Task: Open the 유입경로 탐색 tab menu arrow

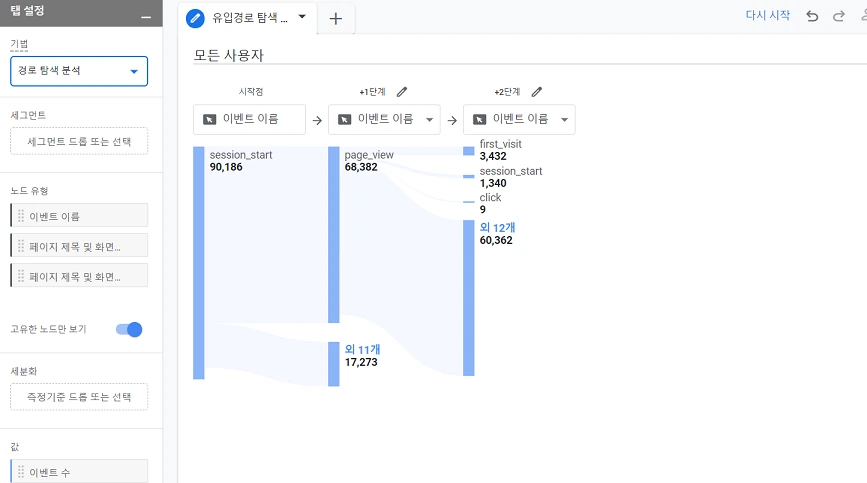Action: (302, 17)
